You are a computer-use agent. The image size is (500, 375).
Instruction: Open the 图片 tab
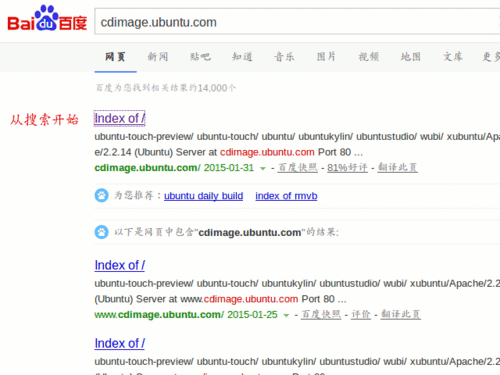(x=326, y=57)
